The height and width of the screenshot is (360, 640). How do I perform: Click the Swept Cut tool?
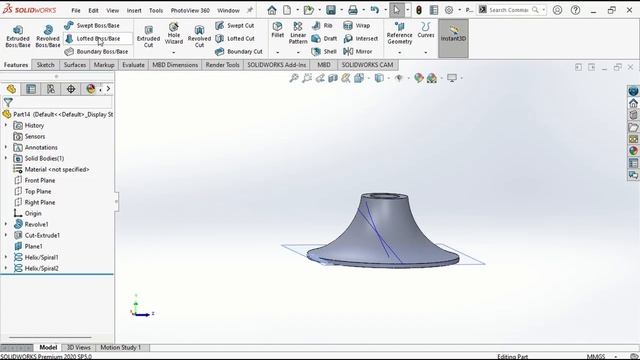(x=235, y=25)
